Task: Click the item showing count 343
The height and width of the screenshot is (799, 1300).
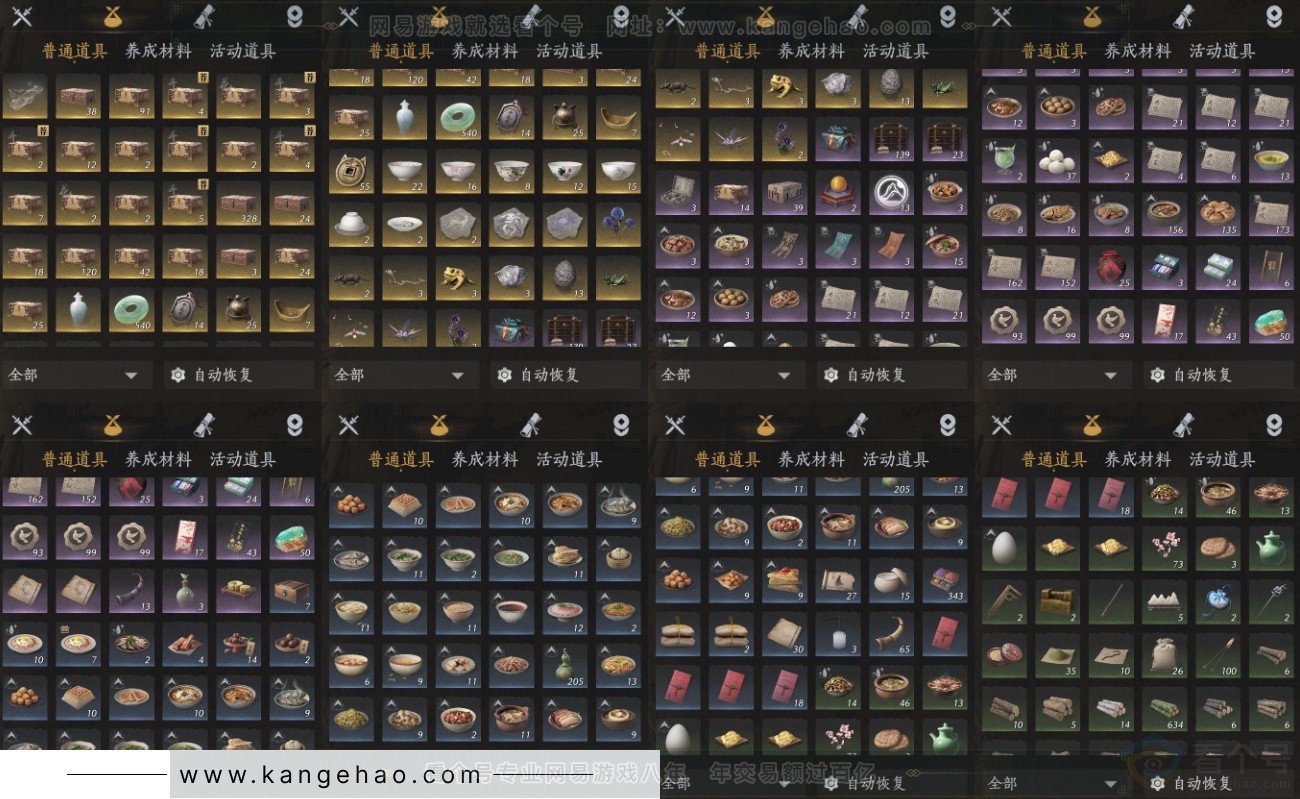Action: point(945,580)
